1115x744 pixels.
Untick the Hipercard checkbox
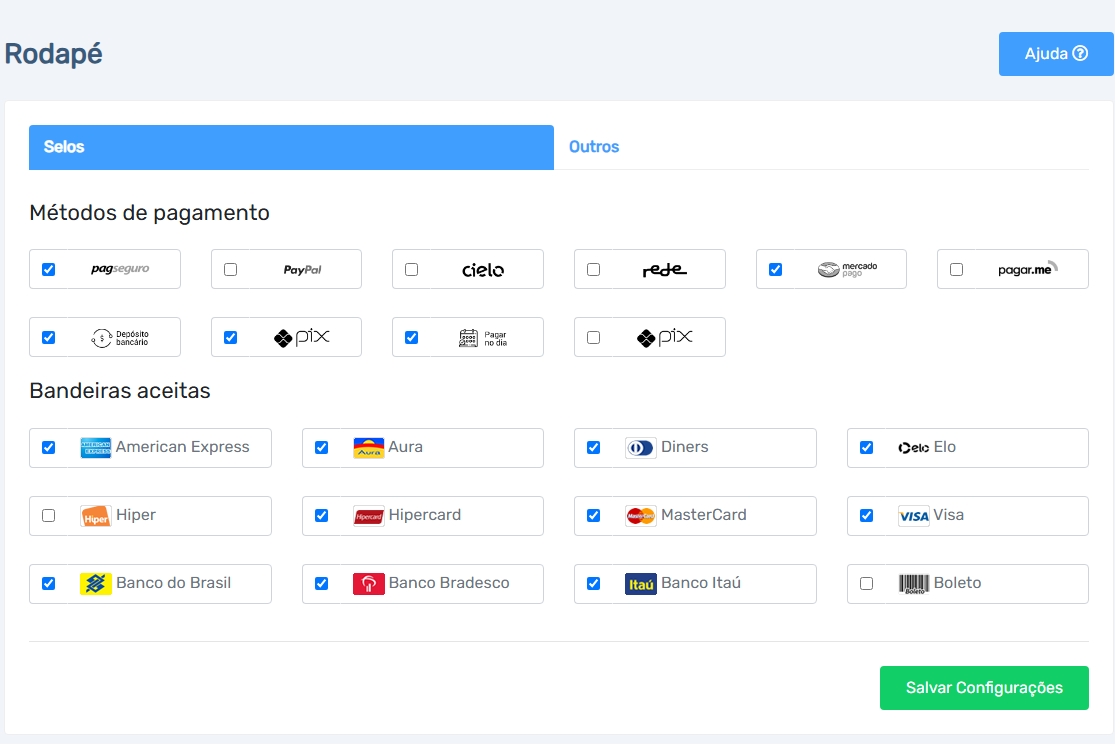point(321,515)
